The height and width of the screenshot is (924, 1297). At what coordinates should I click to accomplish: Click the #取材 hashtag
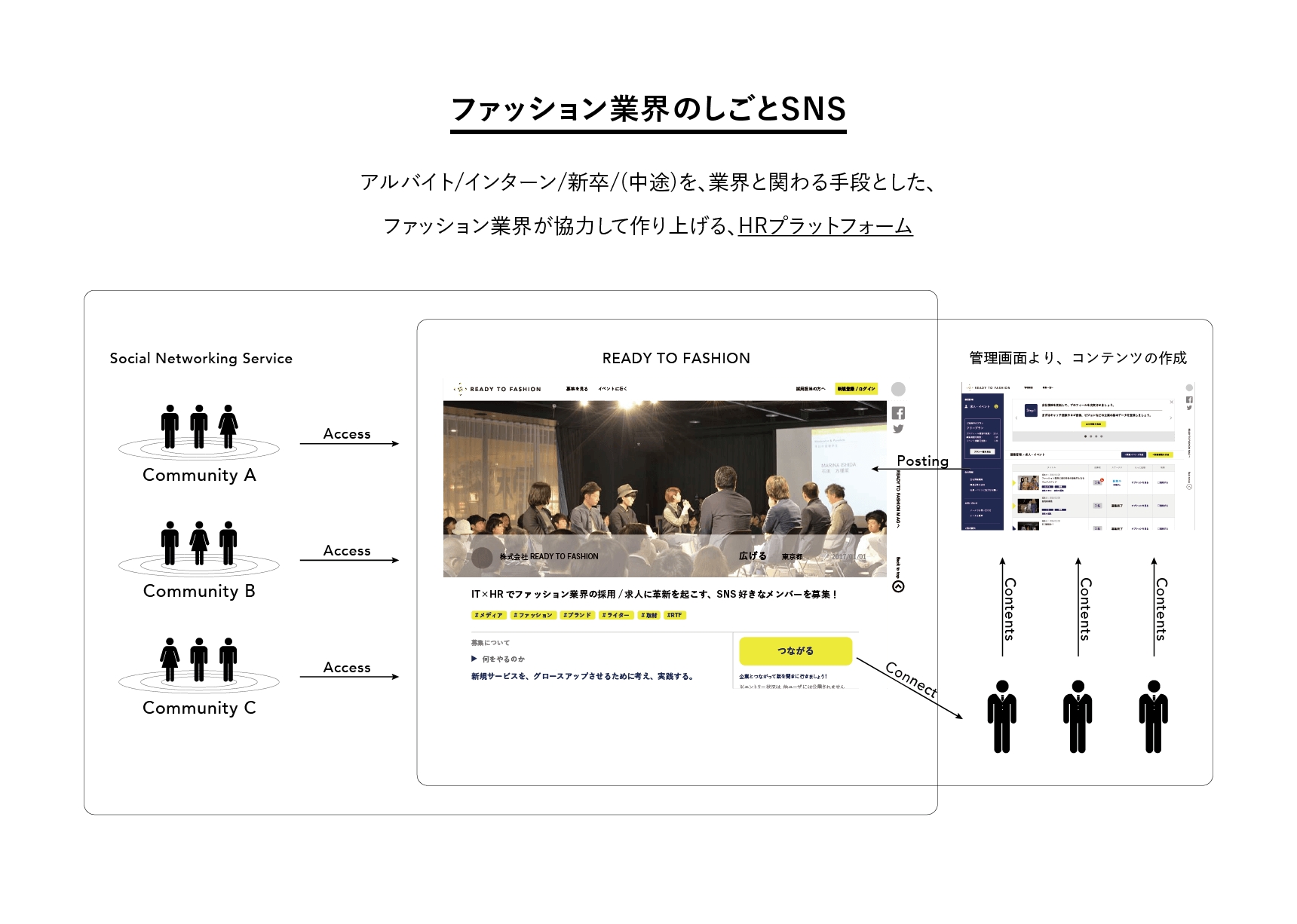(649, 615)
